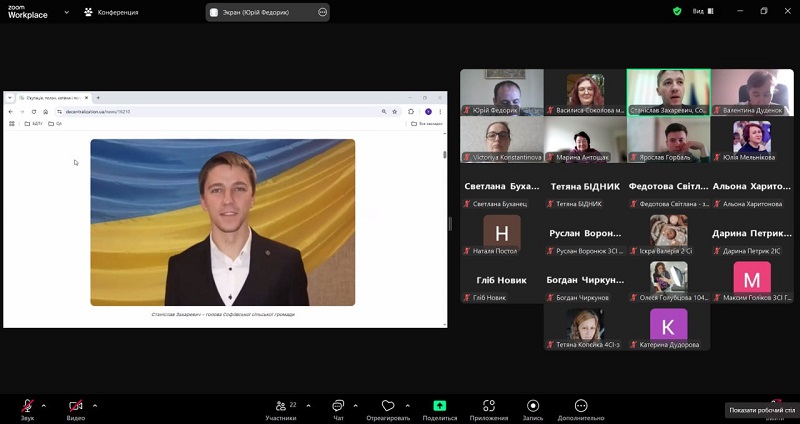The image size is (800, 424).
Task: Select Богдан Чиркунов participant tile
Action: [x=585, y=280]
